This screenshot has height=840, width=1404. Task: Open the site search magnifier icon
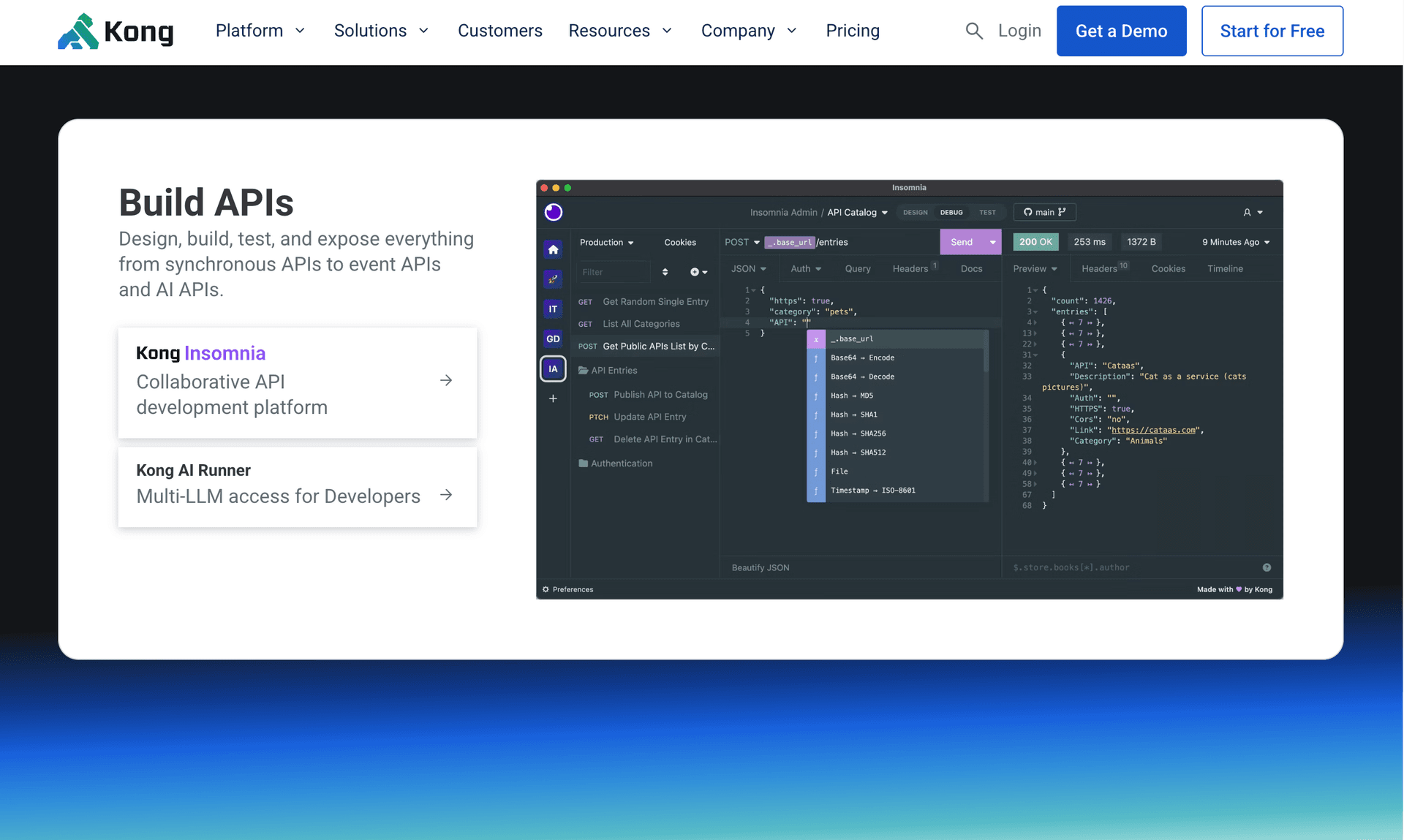[x=974, y=31]
